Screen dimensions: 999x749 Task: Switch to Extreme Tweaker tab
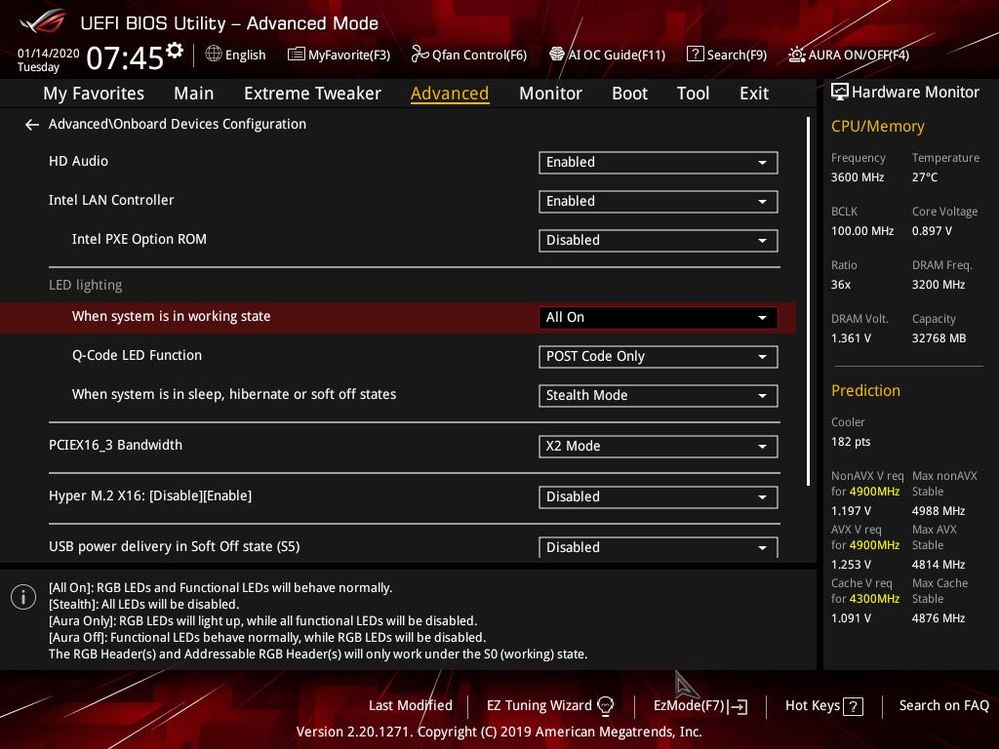[x=312, y=94]
